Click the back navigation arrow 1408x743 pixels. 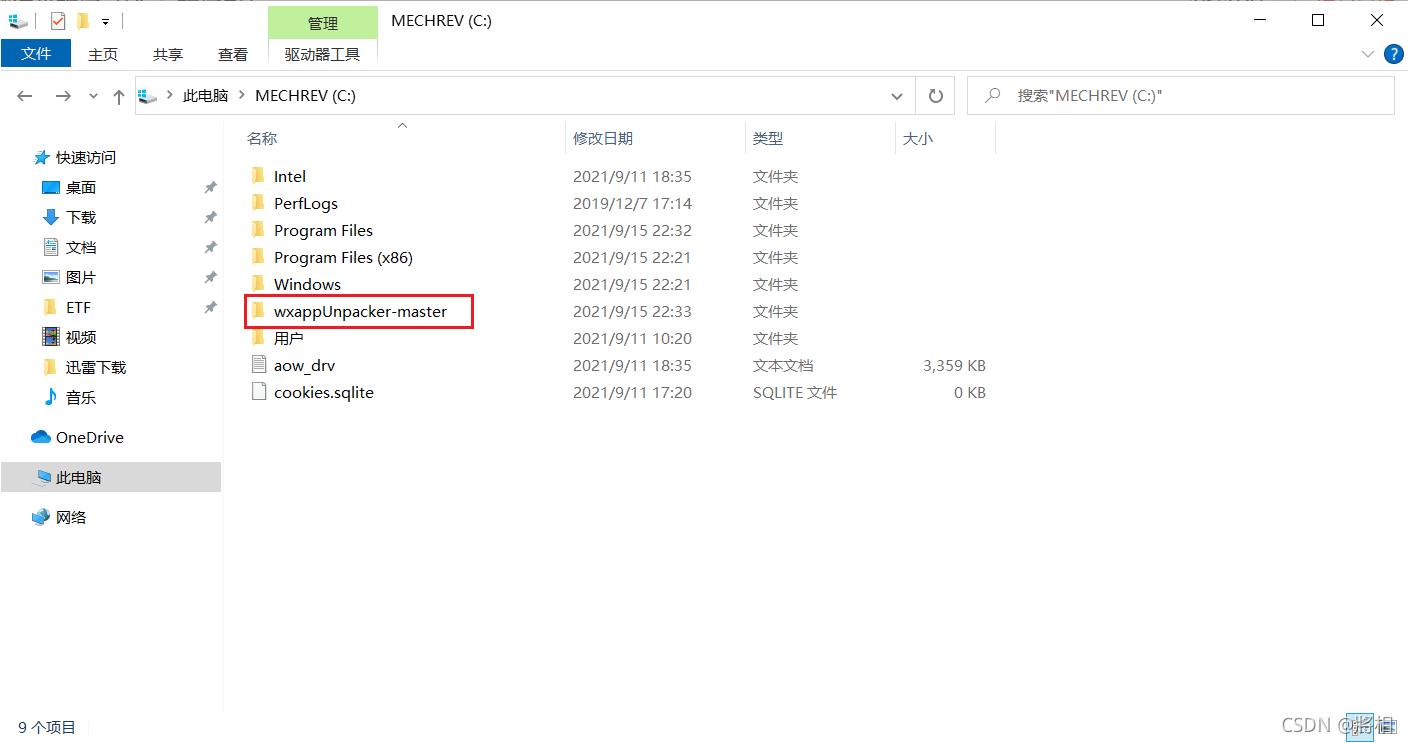[24, 95]
